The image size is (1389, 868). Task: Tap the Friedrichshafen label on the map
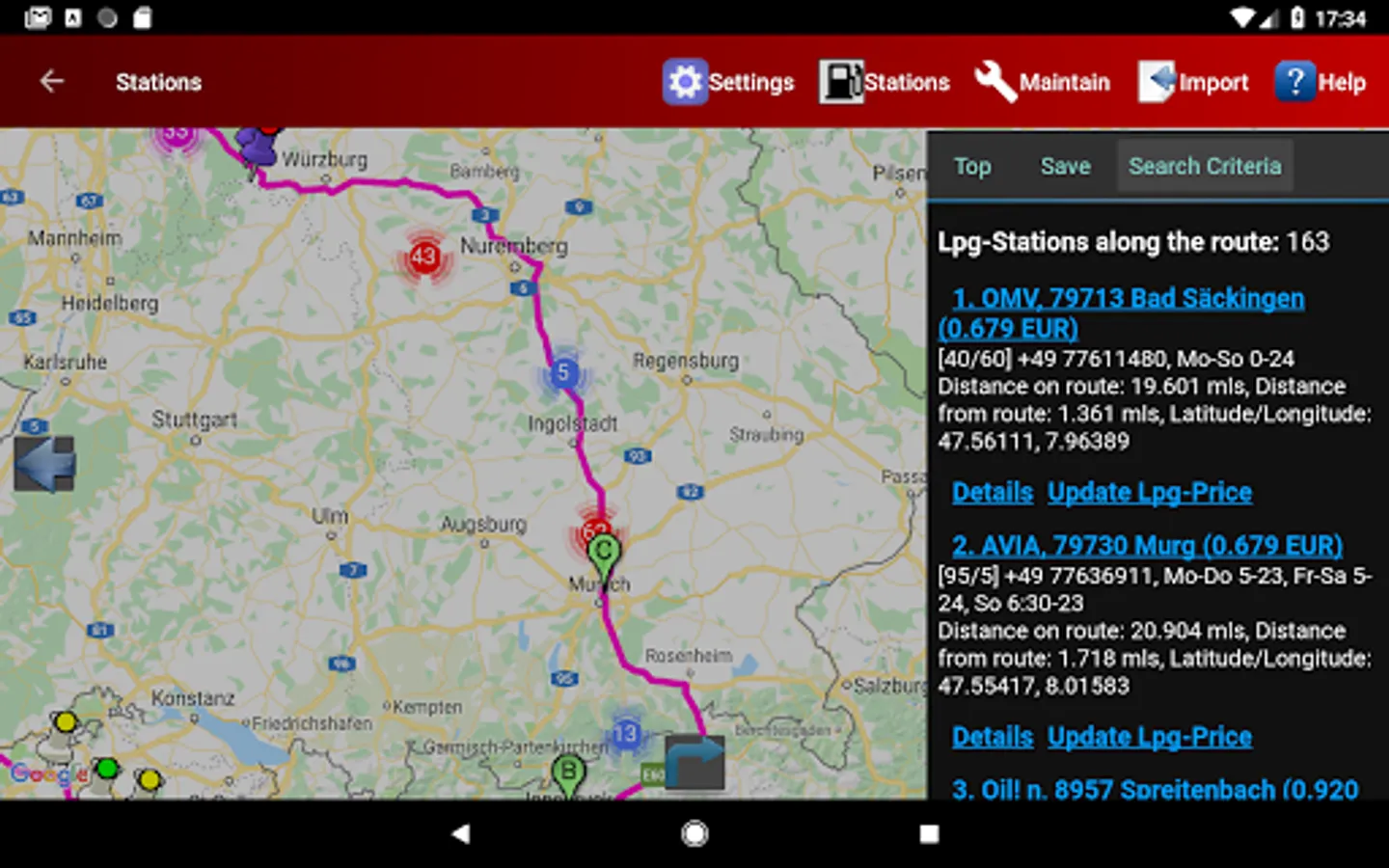click(x=312, y=723)
